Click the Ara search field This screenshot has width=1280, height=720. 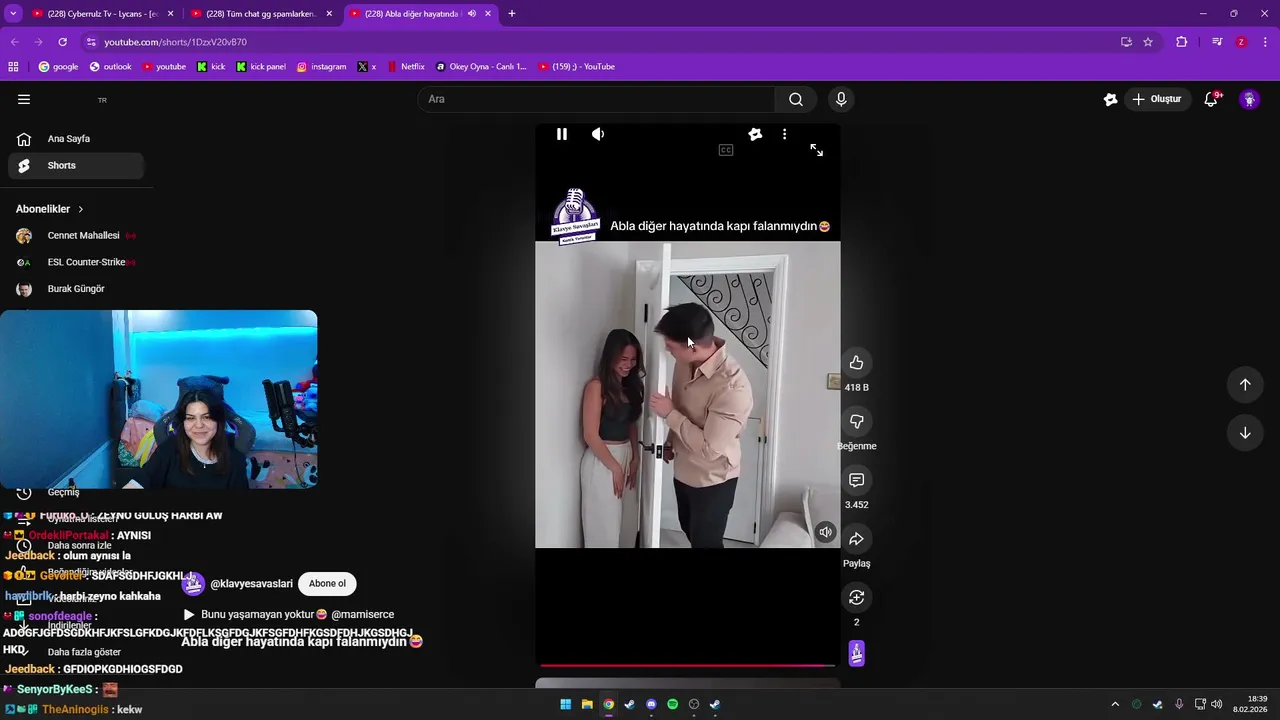tap(596, 99)
